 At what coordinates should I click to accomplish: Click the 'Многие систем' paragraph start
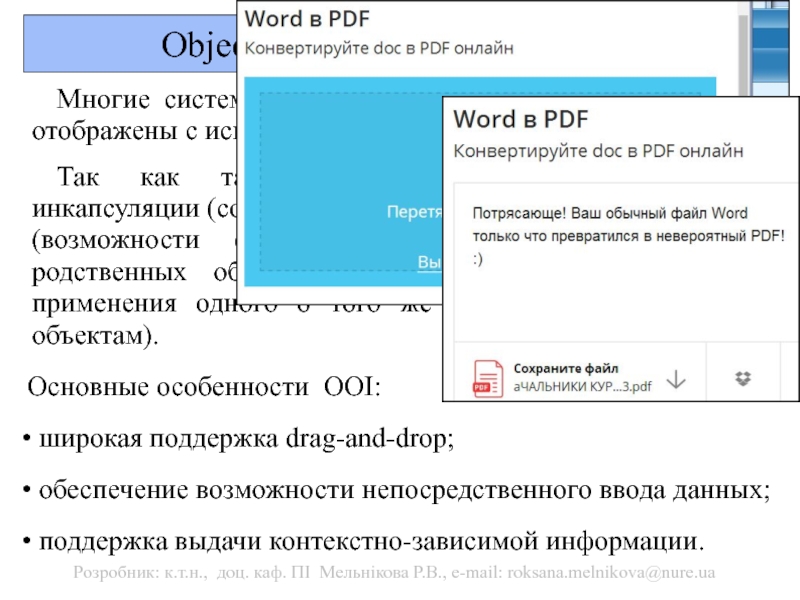(x=146, y=98)
